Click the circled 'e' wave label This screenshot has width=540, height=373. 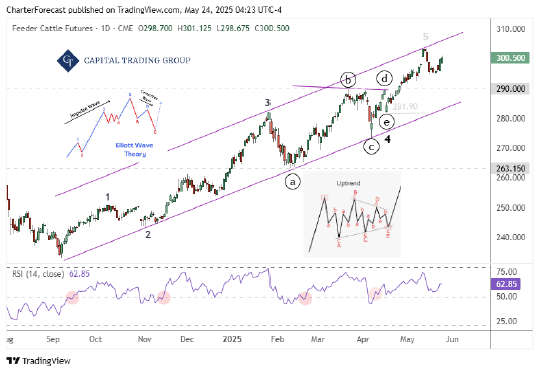coord(386,122)
